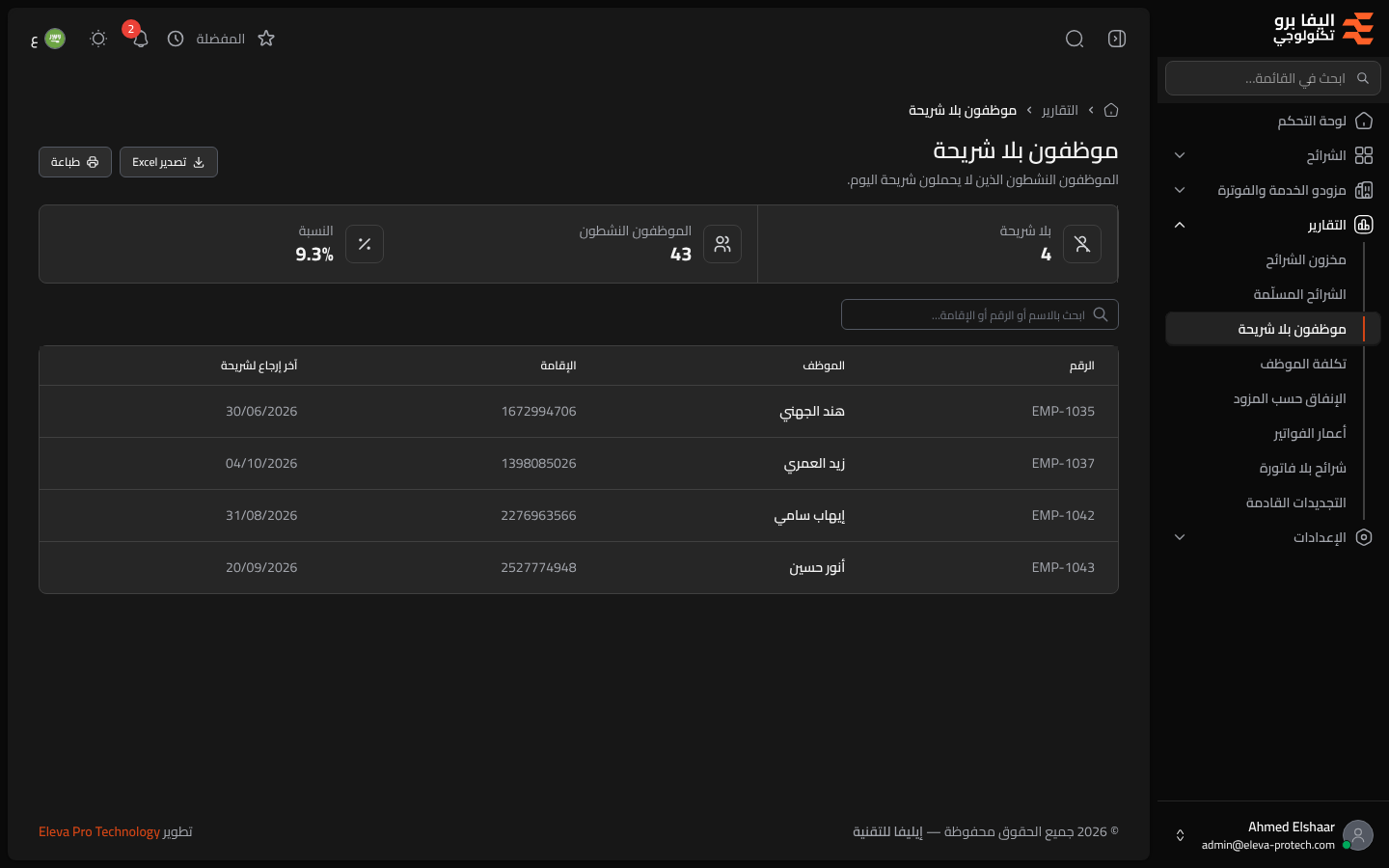Toggle light theme with sun icon

click(98, 39)
